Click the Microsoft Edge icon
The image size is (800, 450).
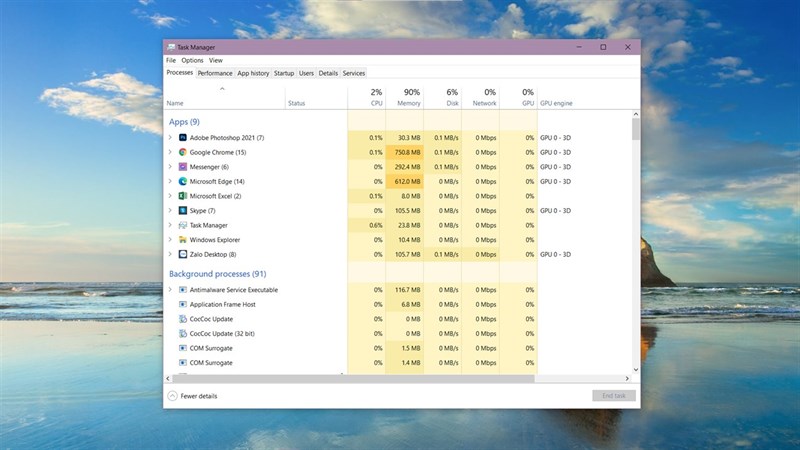click(183, 181)
